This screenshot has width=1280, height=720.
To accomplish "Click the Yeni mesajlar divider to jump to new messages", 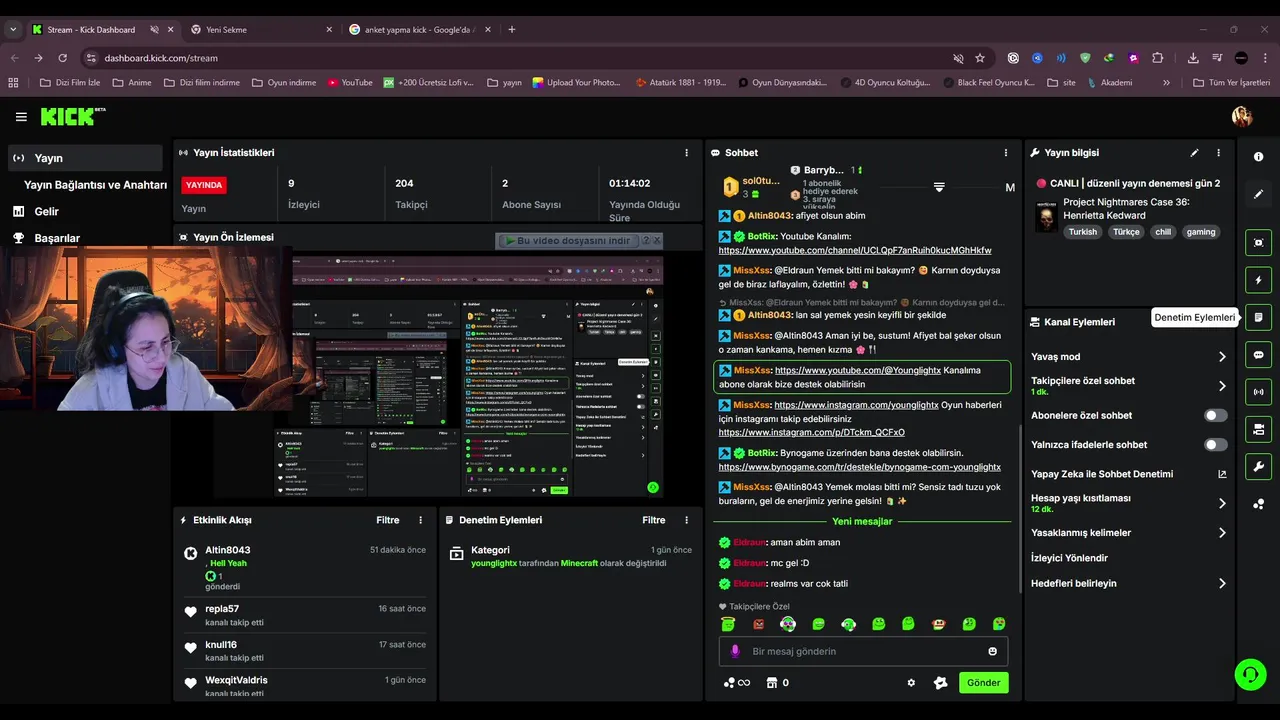I will [862, 522].
